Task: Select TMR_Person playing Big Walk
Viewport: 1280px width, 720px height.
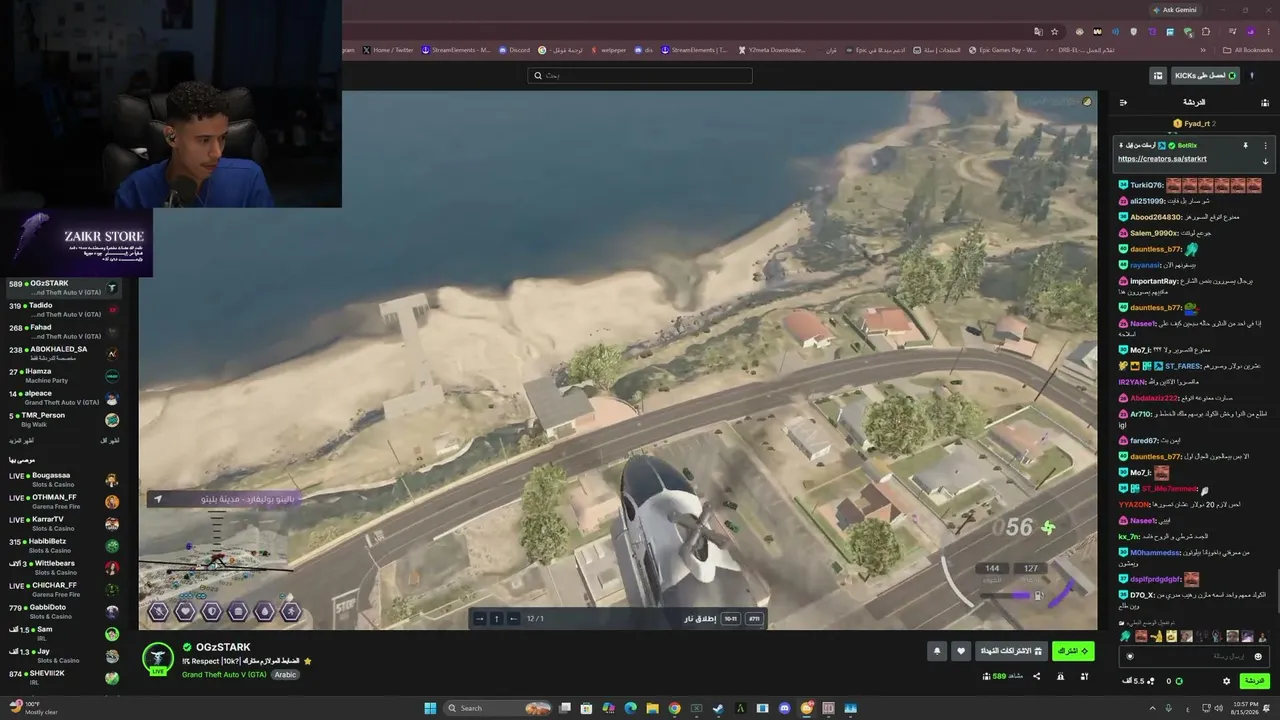Action: (64, 420)
